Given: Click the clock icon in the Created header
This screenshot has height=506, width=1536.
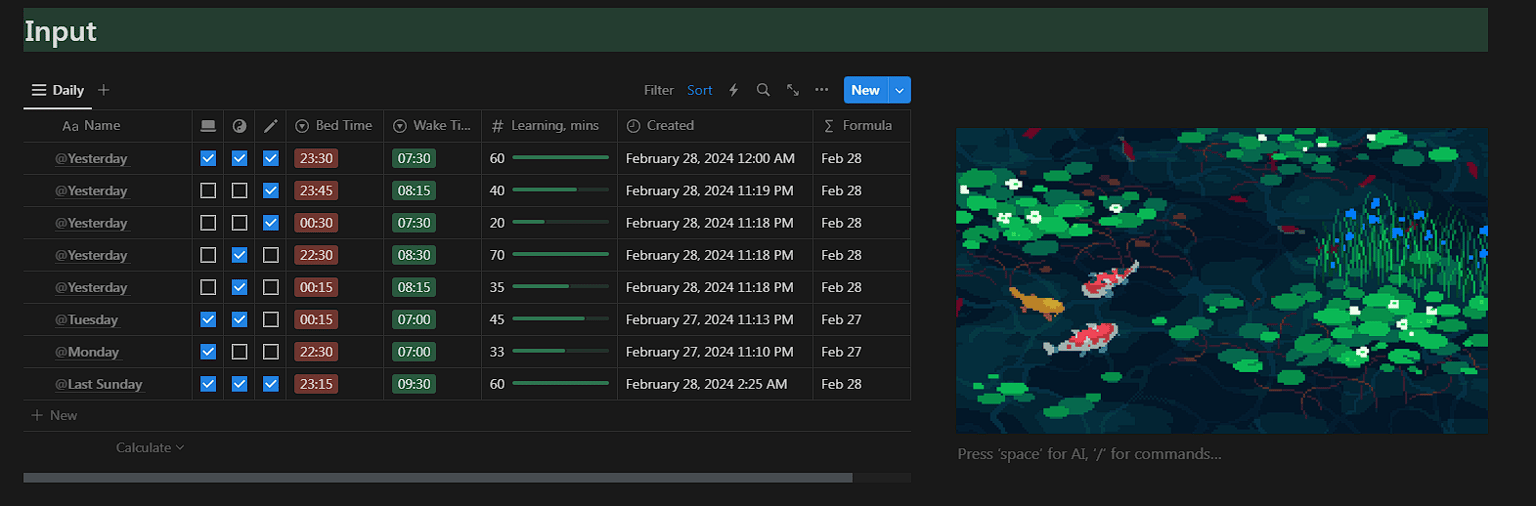Looking at the screenshot, I should (633, 126).
